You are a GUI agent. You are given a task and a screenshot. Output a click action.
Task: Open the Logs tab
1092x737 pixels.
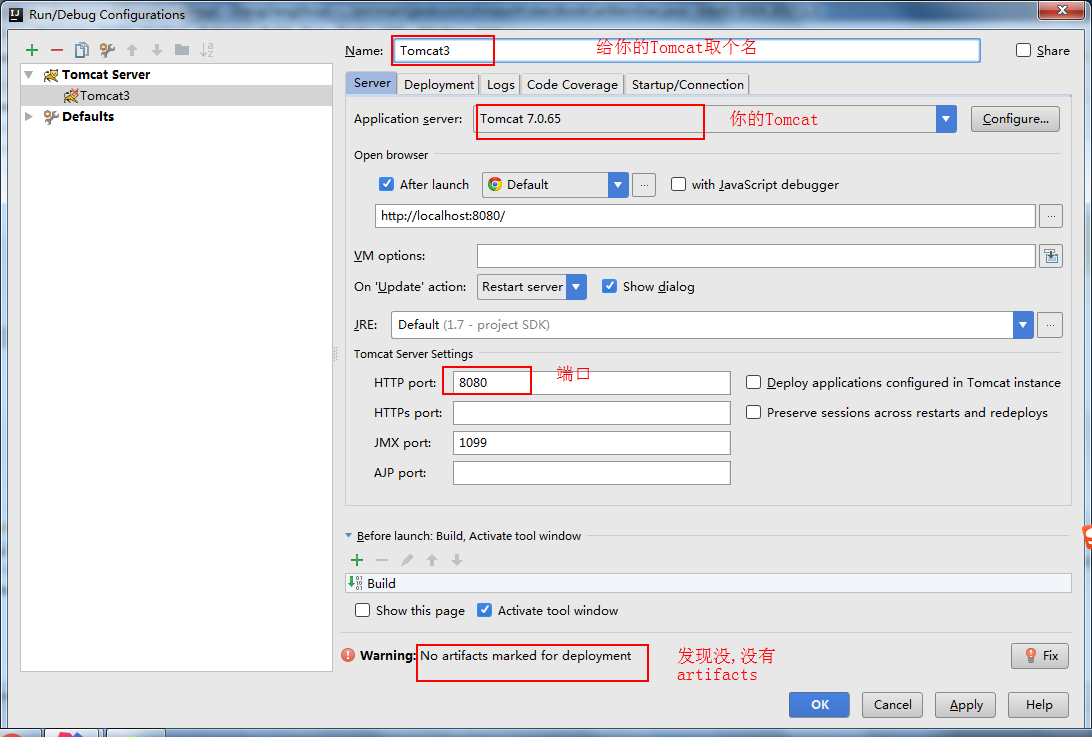click(x=500, y=84)
